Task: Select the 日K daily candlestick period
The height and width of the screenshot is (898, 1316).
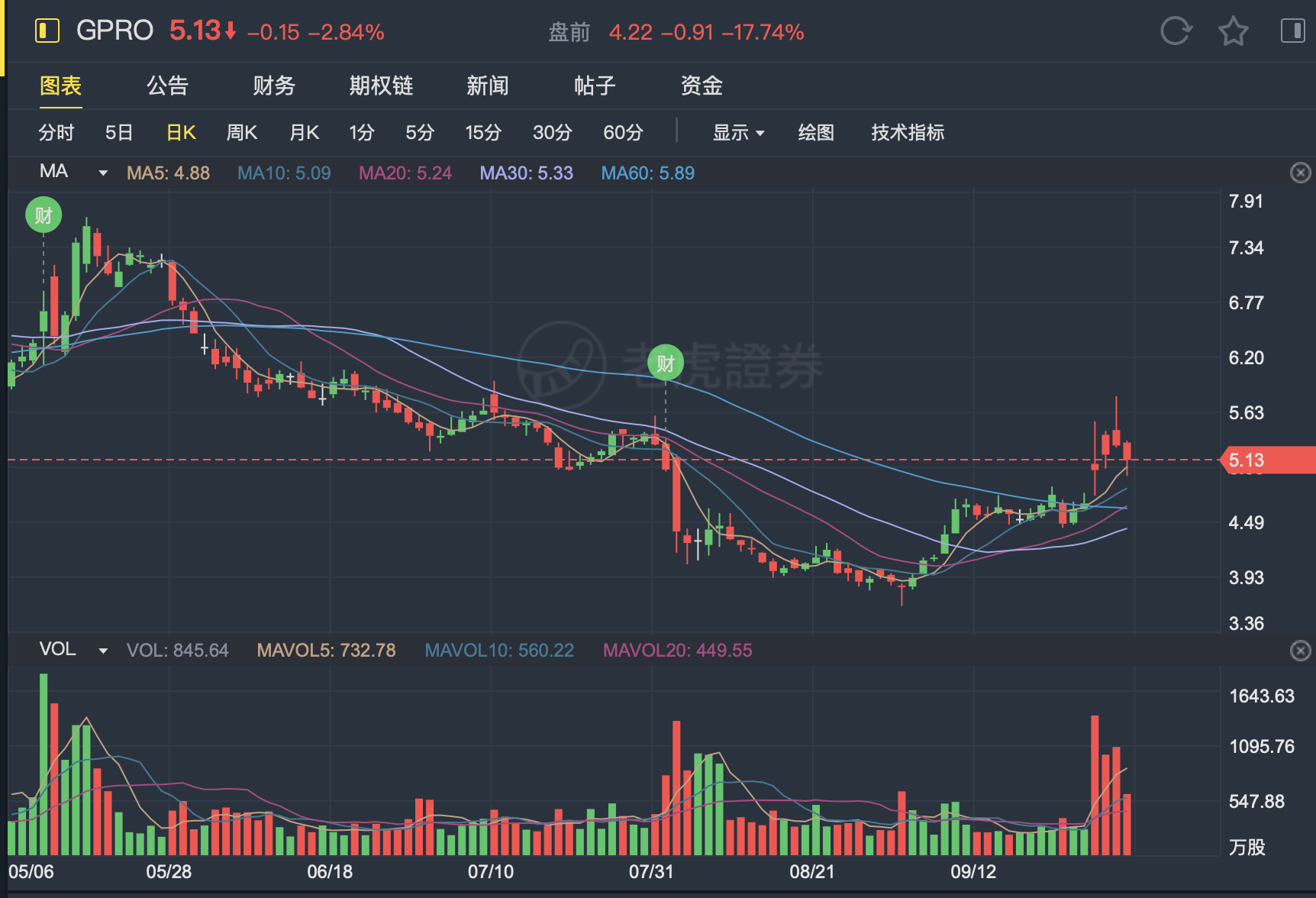Action: (x=181, y=133)
